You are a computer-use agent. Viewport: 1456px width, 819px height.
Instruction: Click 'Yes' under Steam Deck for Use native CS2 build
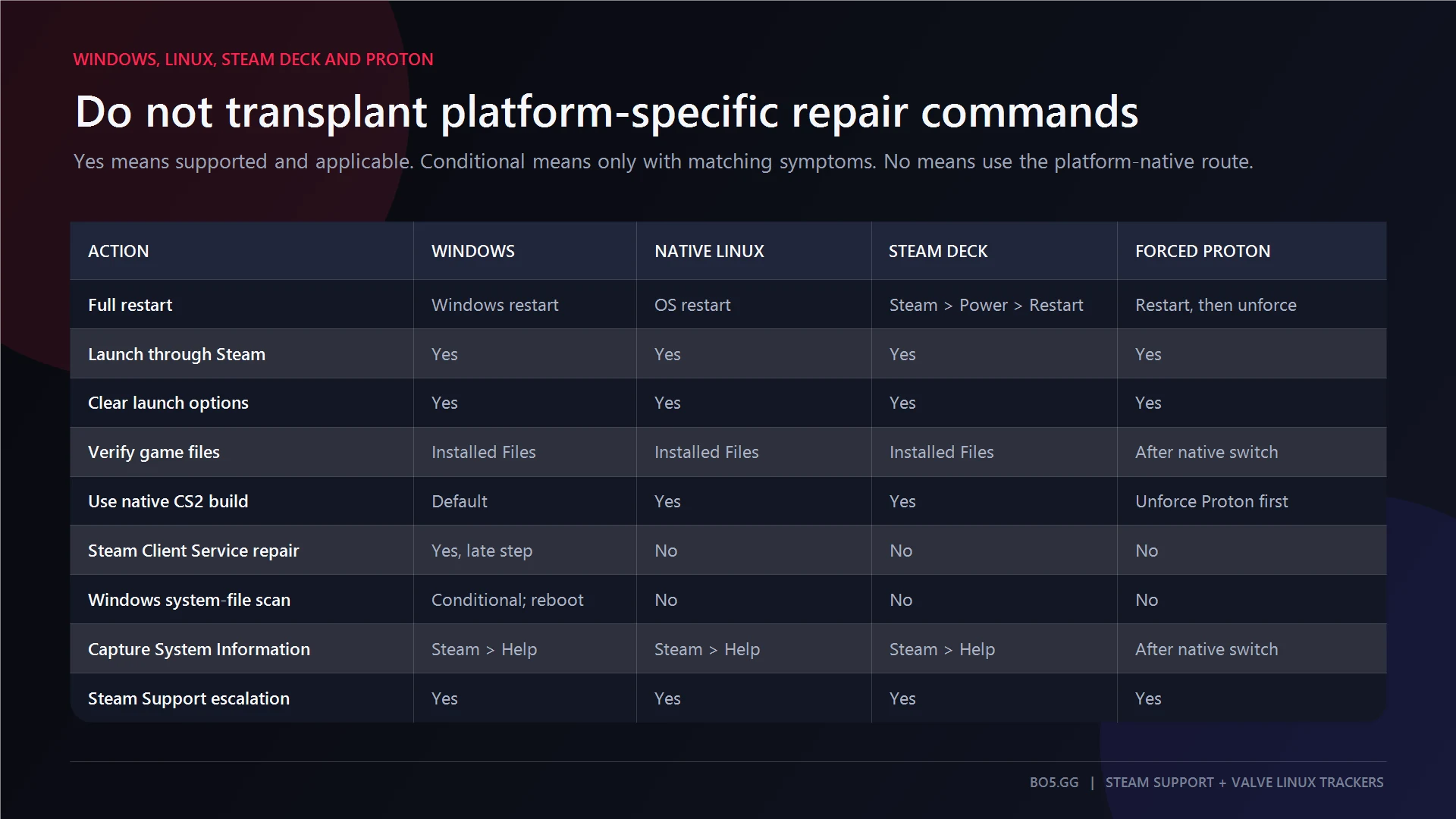pyautogui.click(x=902, y=501)
